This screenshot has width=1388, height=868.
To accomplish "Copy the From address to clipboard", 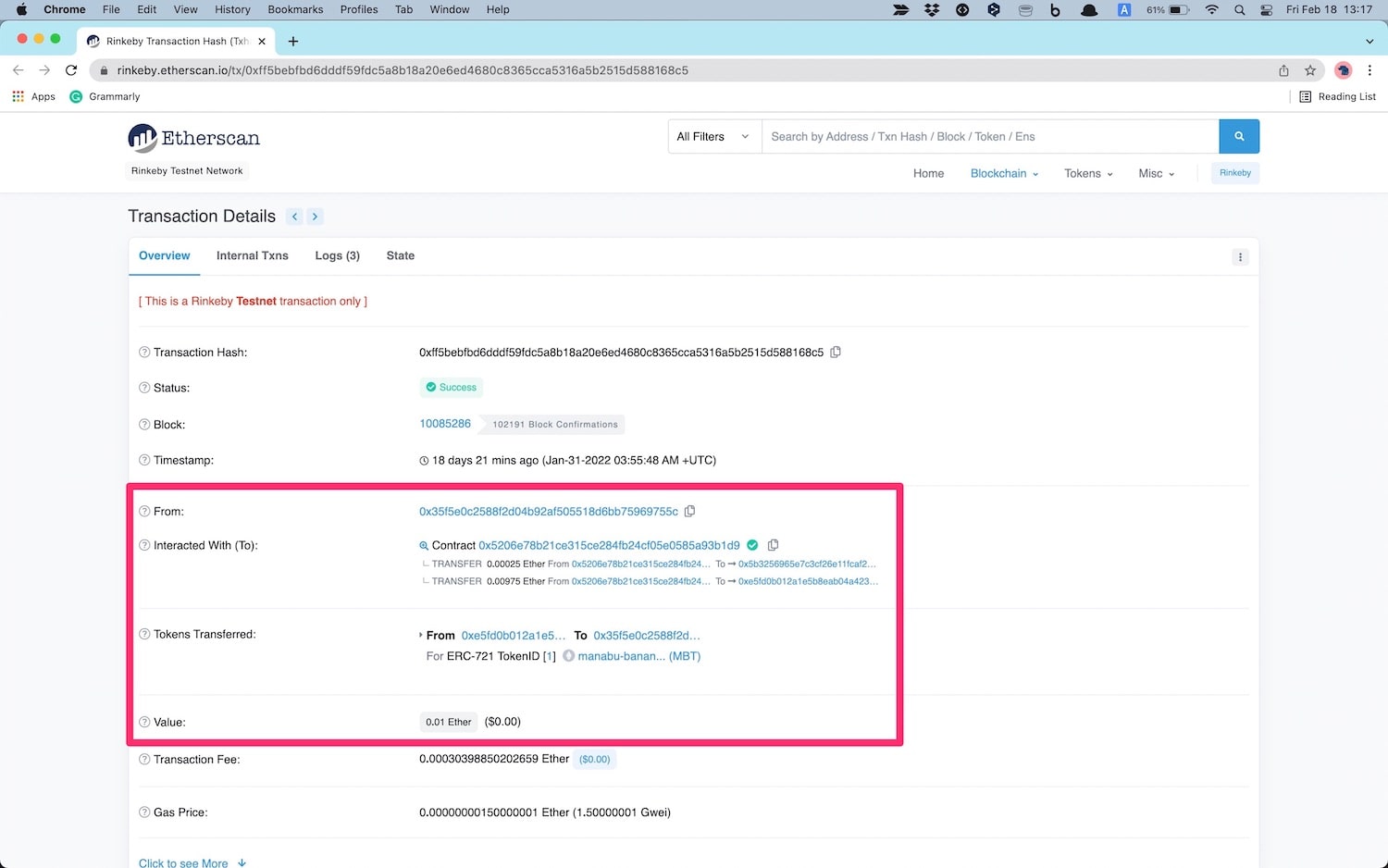I will 689,511.
